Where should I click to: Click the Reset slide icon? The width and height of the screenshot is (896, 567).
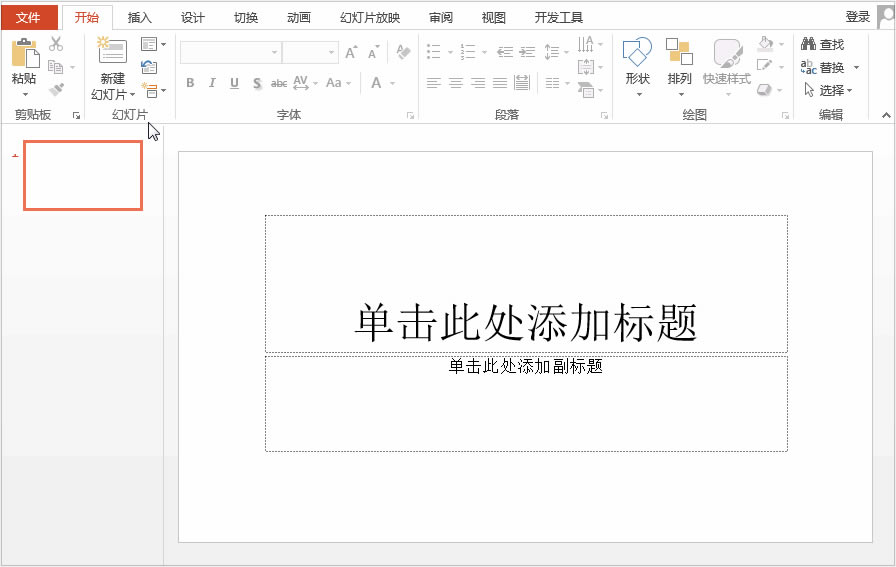(149, 67)
